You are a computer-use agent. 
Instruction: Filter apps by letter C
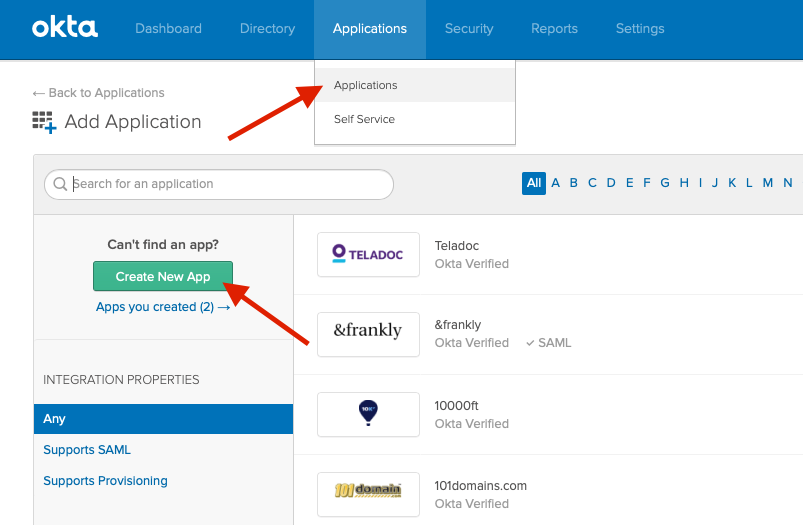(x=593, y=183)
